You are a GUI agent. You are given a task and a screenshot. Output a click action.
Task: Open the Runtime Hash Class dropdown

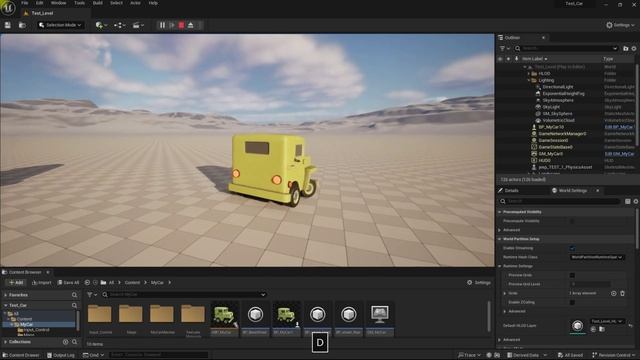coord(597,257)
